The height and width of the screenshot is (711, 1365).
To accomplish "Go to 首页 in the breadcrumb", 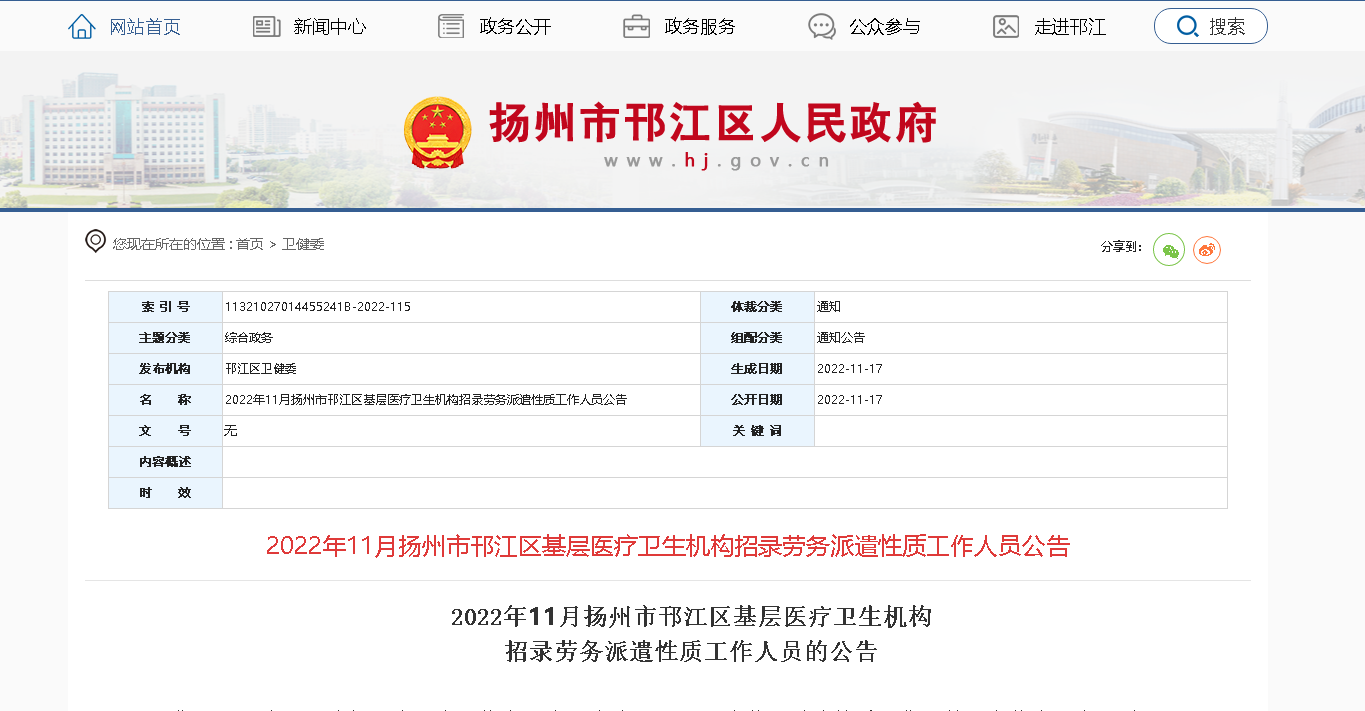I will click(x=250, y=244).
